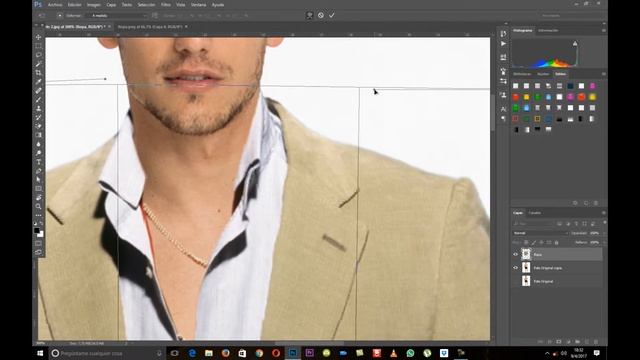The height and width of the screenshot is (360, 640).
Task: Select the Eyedropper tool
Action: (x=38, y=82)
